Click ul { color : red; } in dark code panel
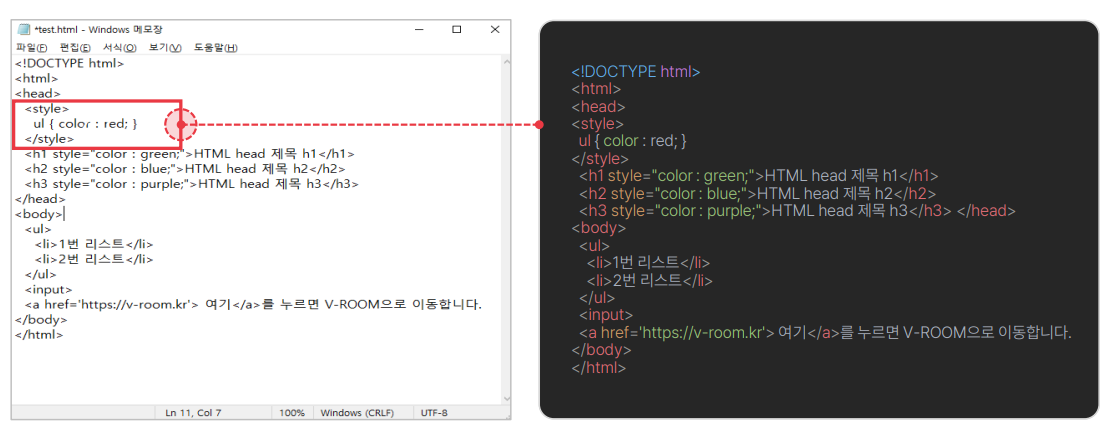 [633, 142]
